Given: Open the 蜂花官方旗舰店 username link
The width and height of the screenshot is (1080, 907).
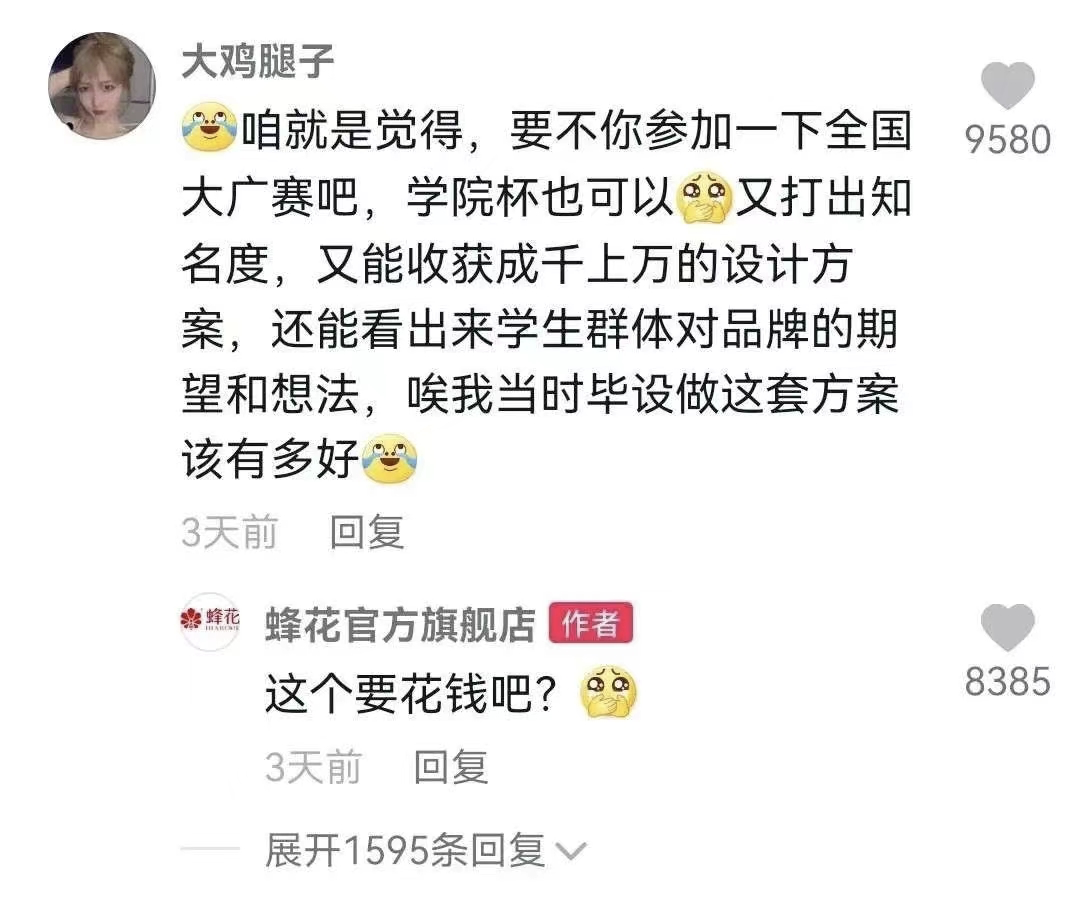Looking at the screenshot, I should click(400, 624).
